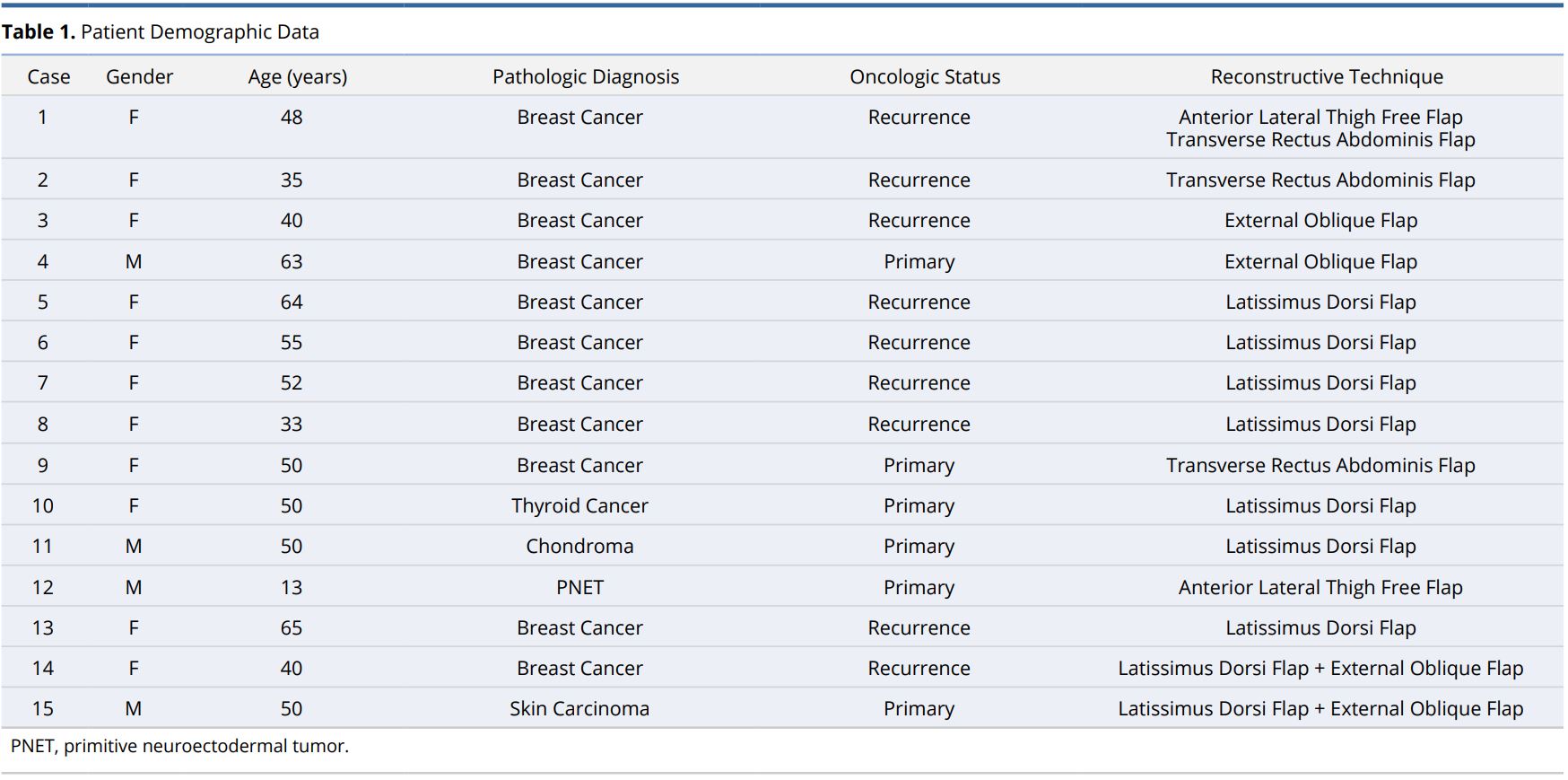Screen dimensions: 1568x780
Task: Click 'Transverse Rectus Abdominis Flap' in case 9
Action: click(1320, 466)
